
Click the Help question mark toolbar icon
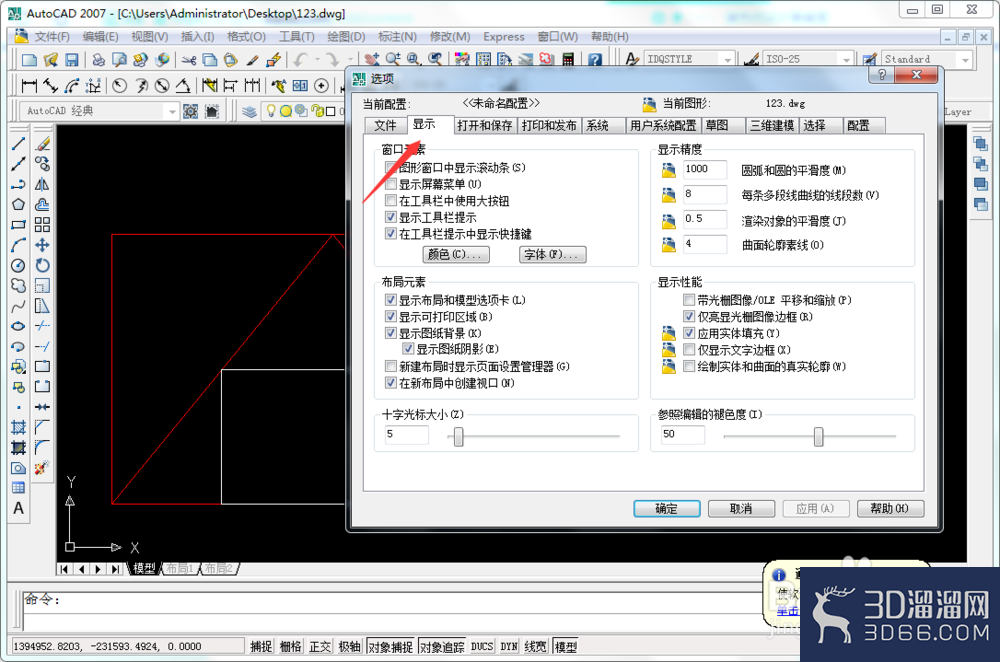pos(594,60)
